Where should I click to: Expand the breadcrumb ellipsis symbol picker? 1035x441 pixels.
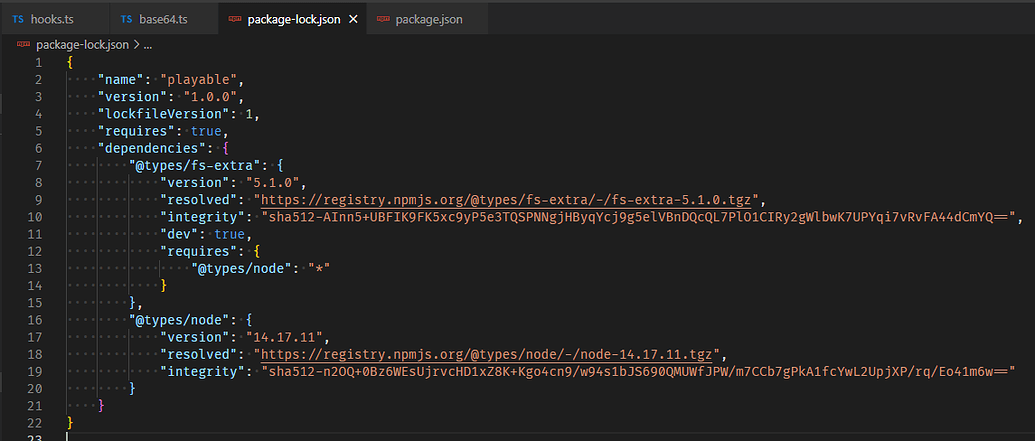tap(147, 45)
